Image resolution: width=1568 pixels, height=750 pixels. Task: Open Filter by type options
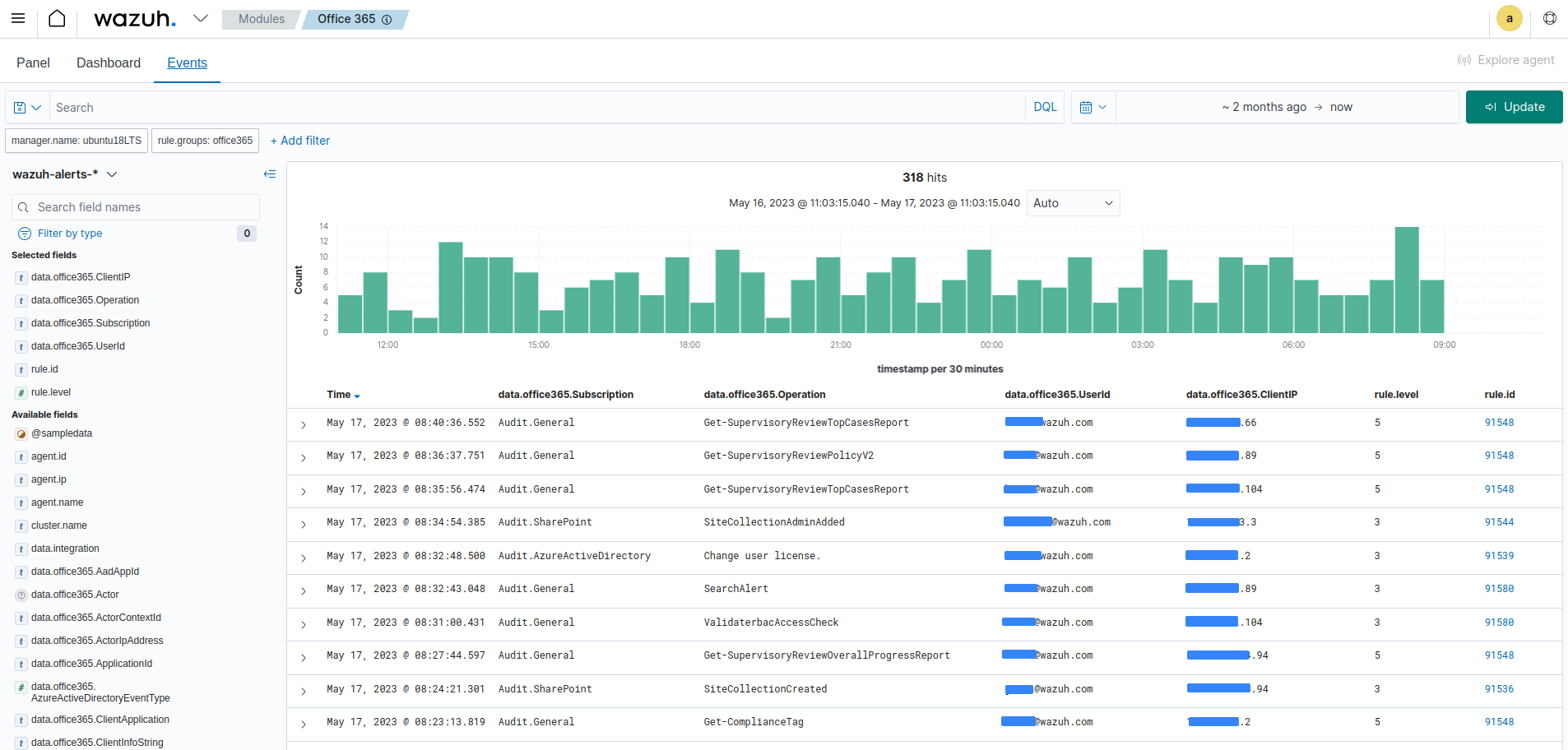coord(70,234)
